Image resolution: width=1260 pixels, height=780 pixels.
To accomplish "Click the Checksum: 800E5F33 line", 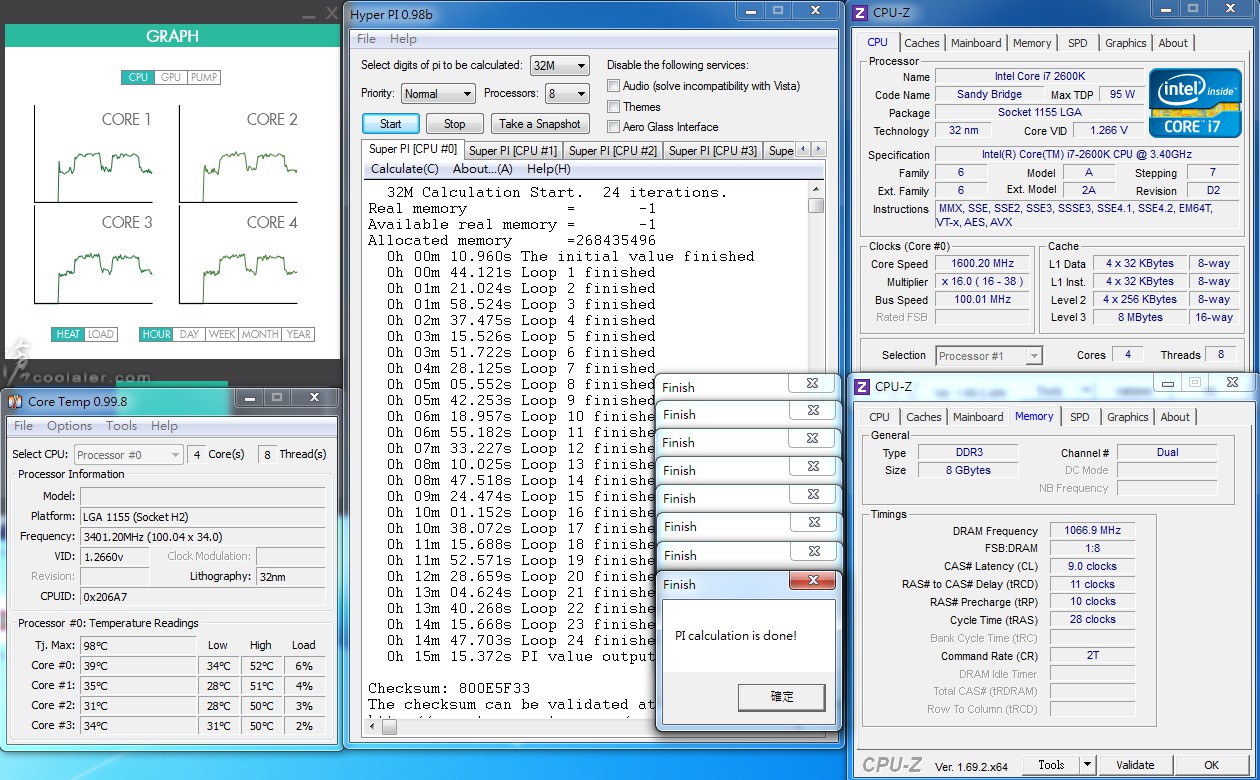I will (449, 688).
